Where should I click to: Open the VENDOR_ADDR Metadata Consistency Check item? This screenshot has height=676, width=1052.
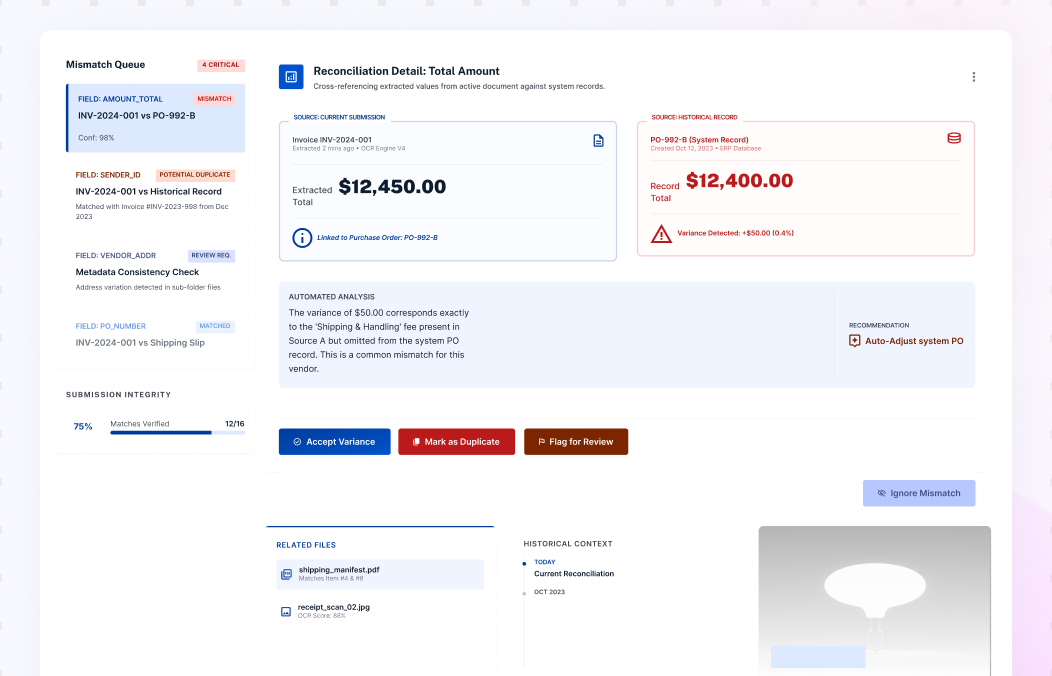[x=156, y=271]
